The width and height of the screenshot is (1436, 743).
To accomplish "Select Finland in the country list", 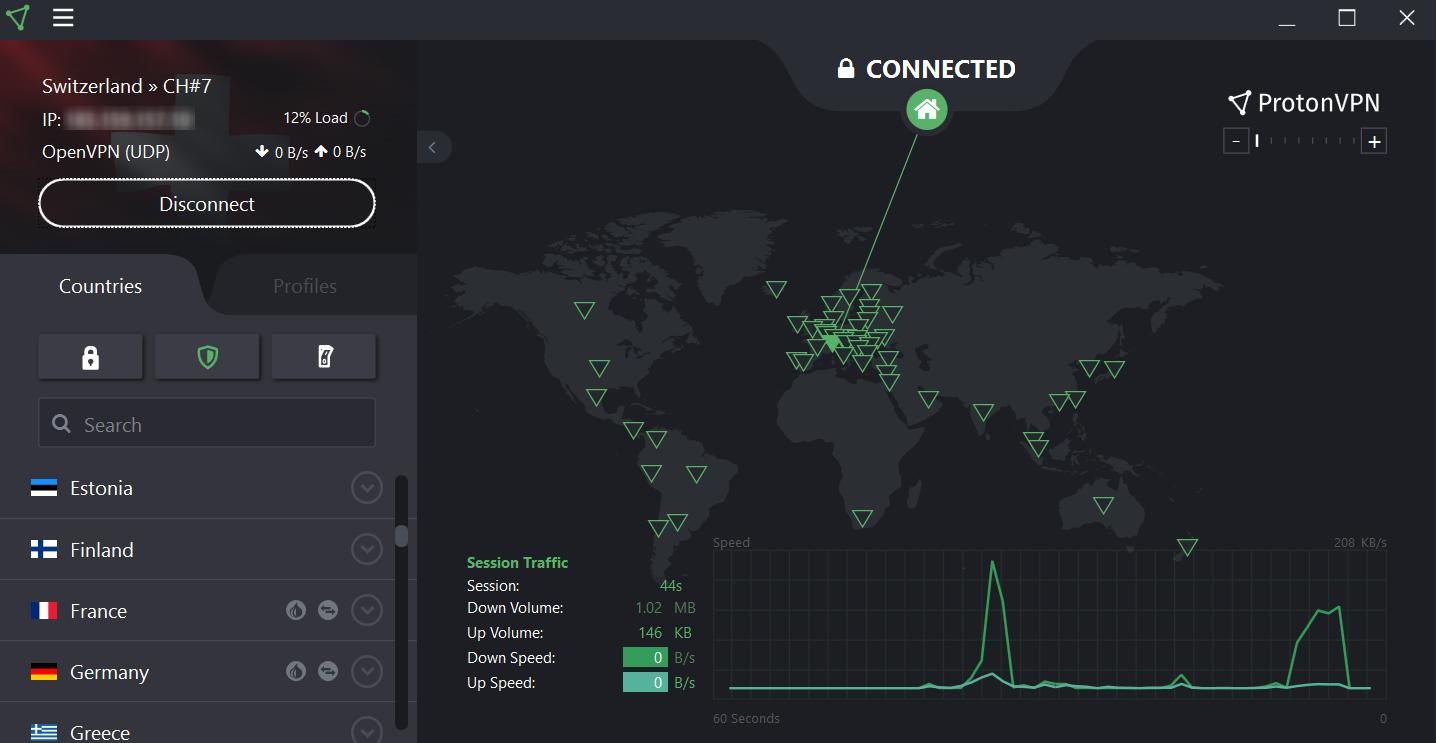I will coord(101,550).
